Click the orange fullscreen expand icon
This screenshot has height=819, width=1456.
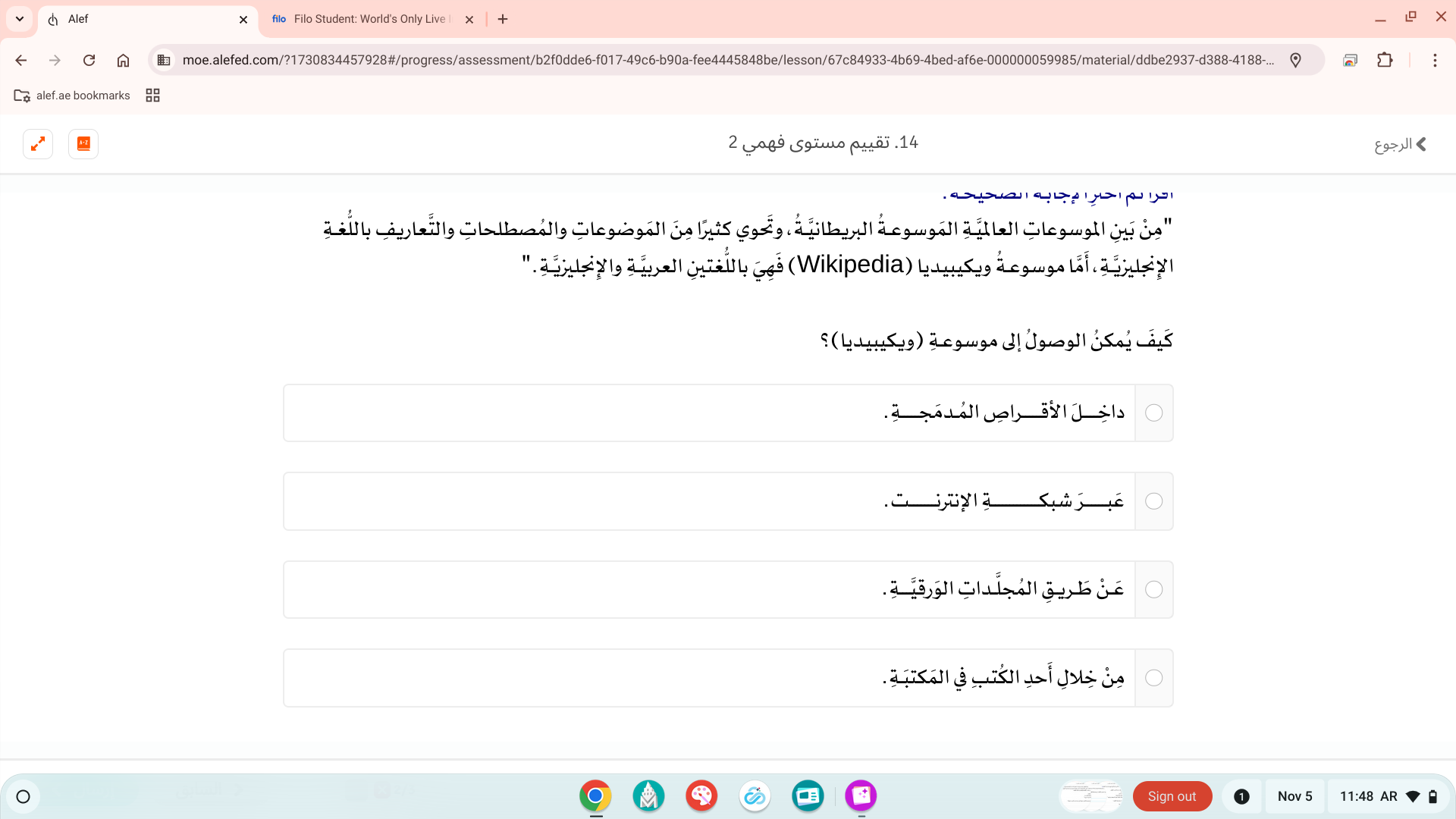[38, 144]
